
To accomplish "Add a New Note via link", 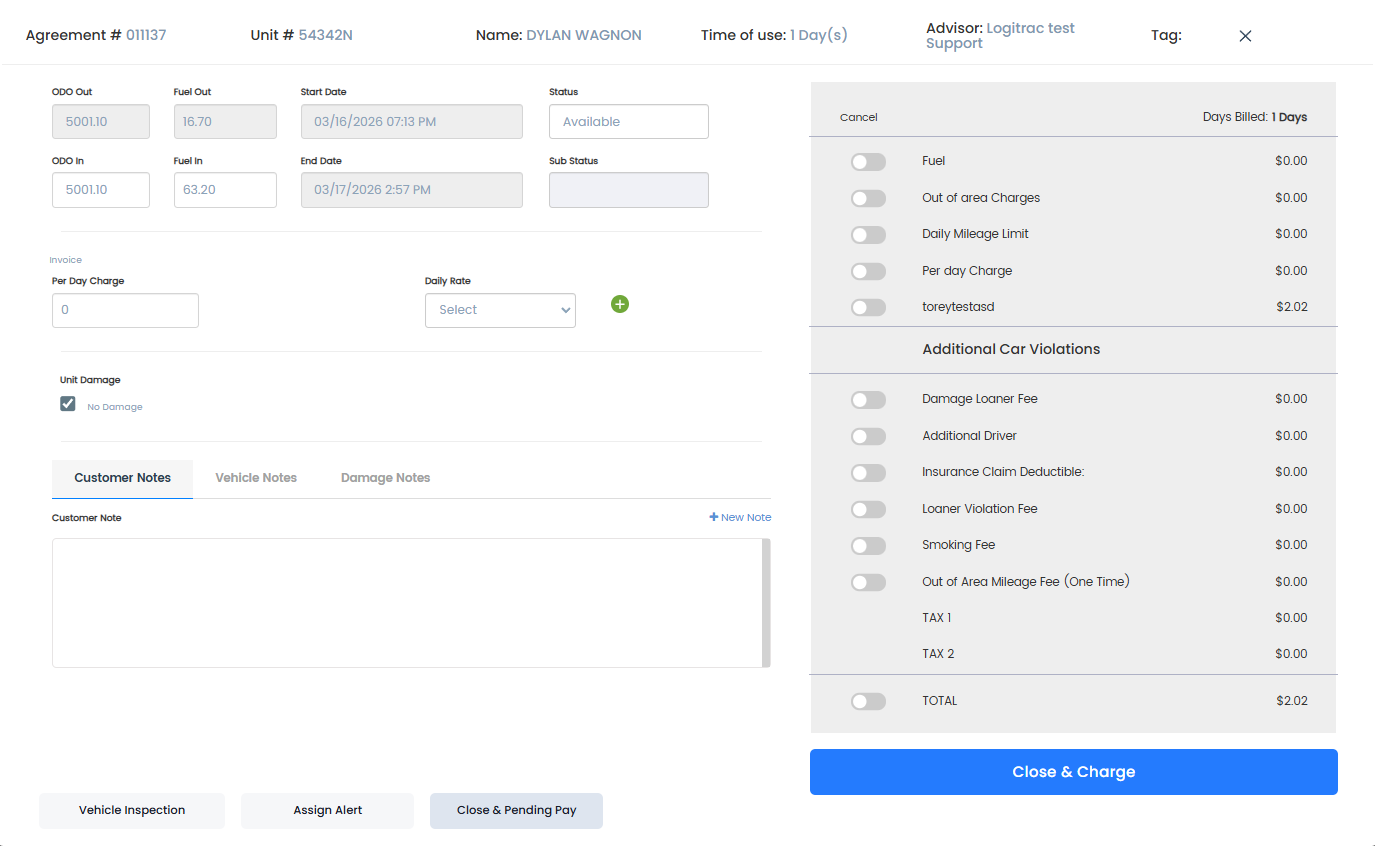I will click(740, 517).
